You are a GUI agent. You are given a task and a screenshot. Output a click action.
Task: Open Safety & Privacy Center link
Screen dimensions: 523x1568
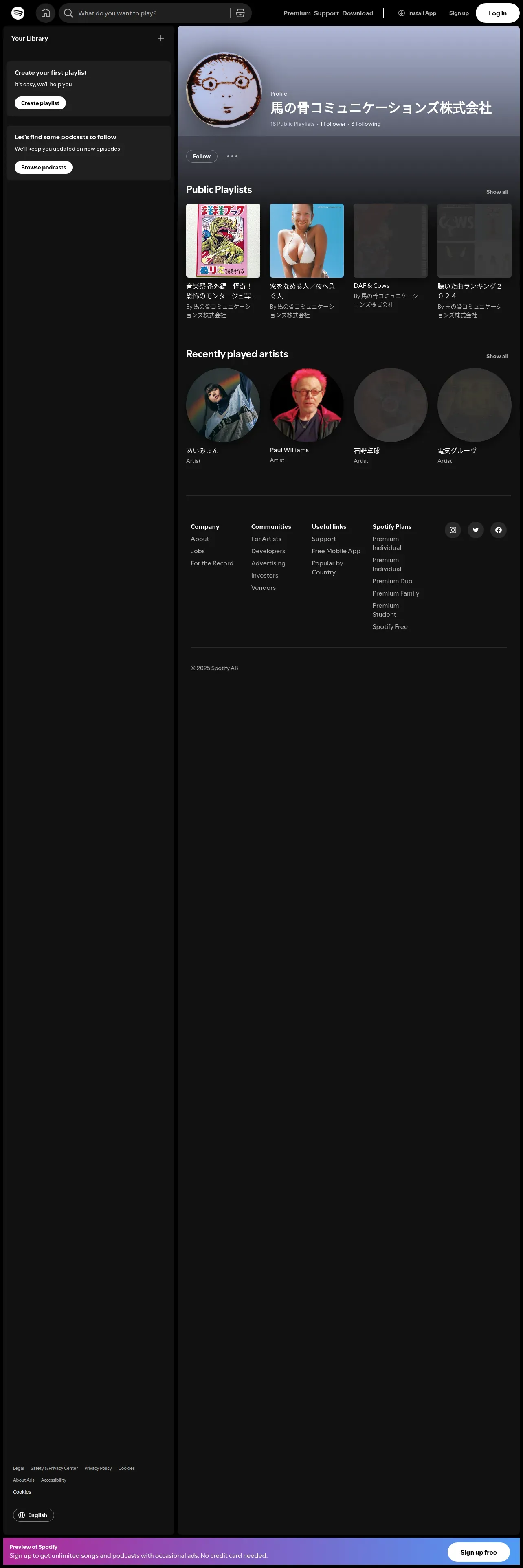coord(54,1468)
